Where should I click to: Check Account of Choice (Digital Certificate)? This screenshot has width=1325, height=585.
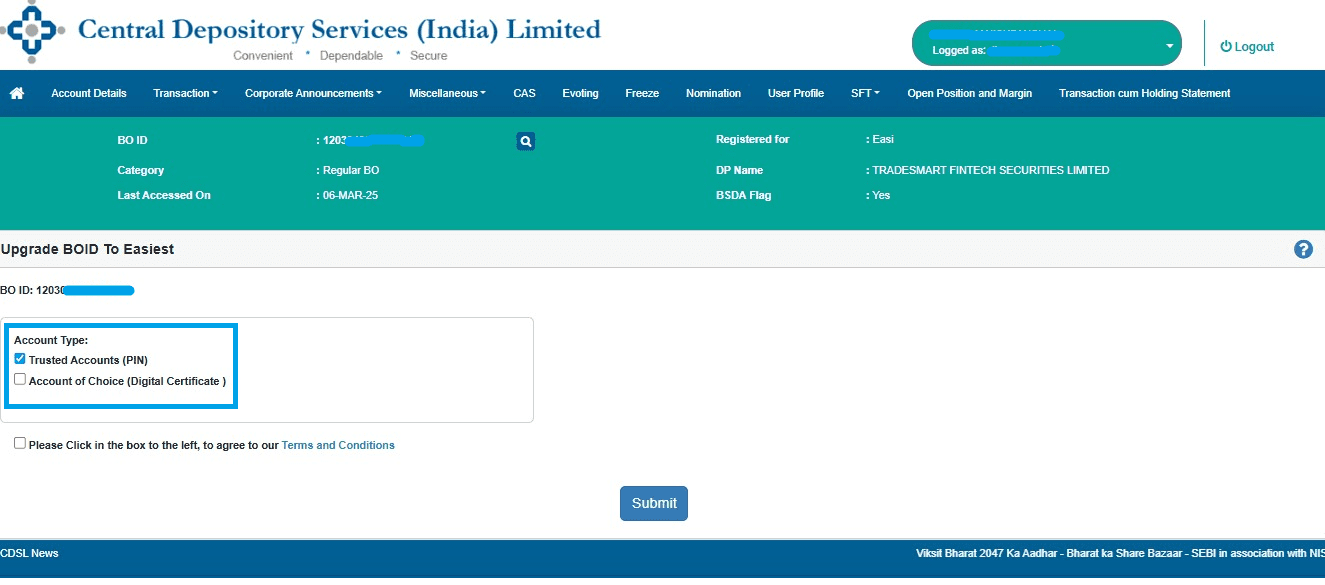click(20, 380)
